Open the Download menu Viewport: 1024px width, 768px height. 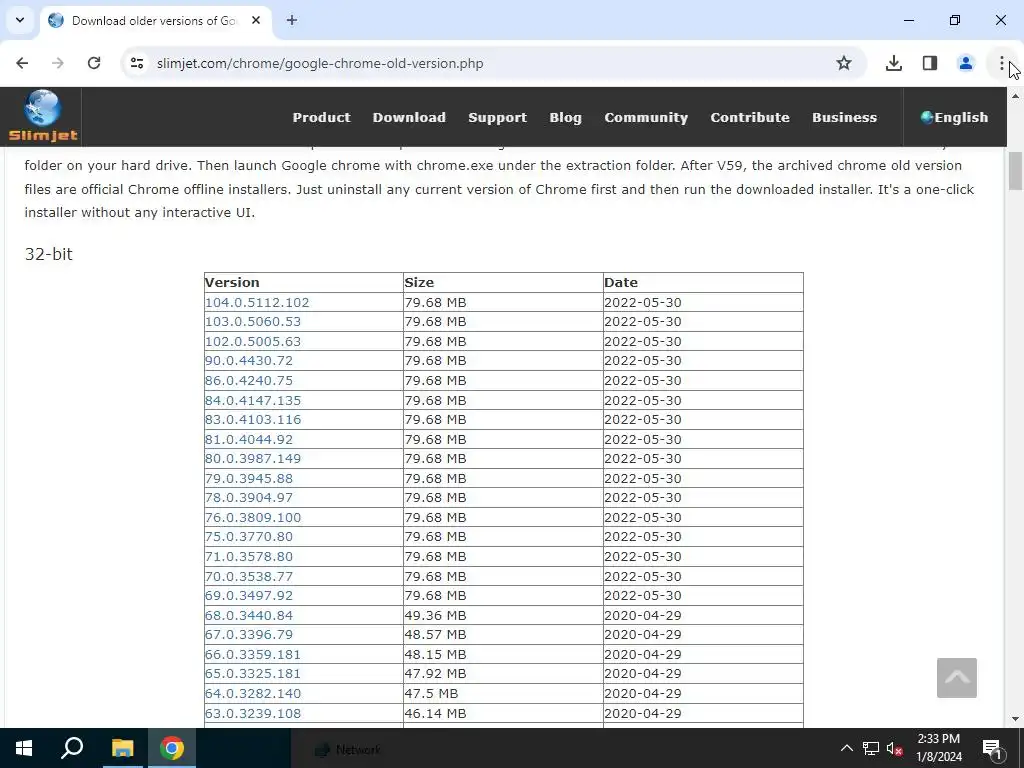point(409,118)
